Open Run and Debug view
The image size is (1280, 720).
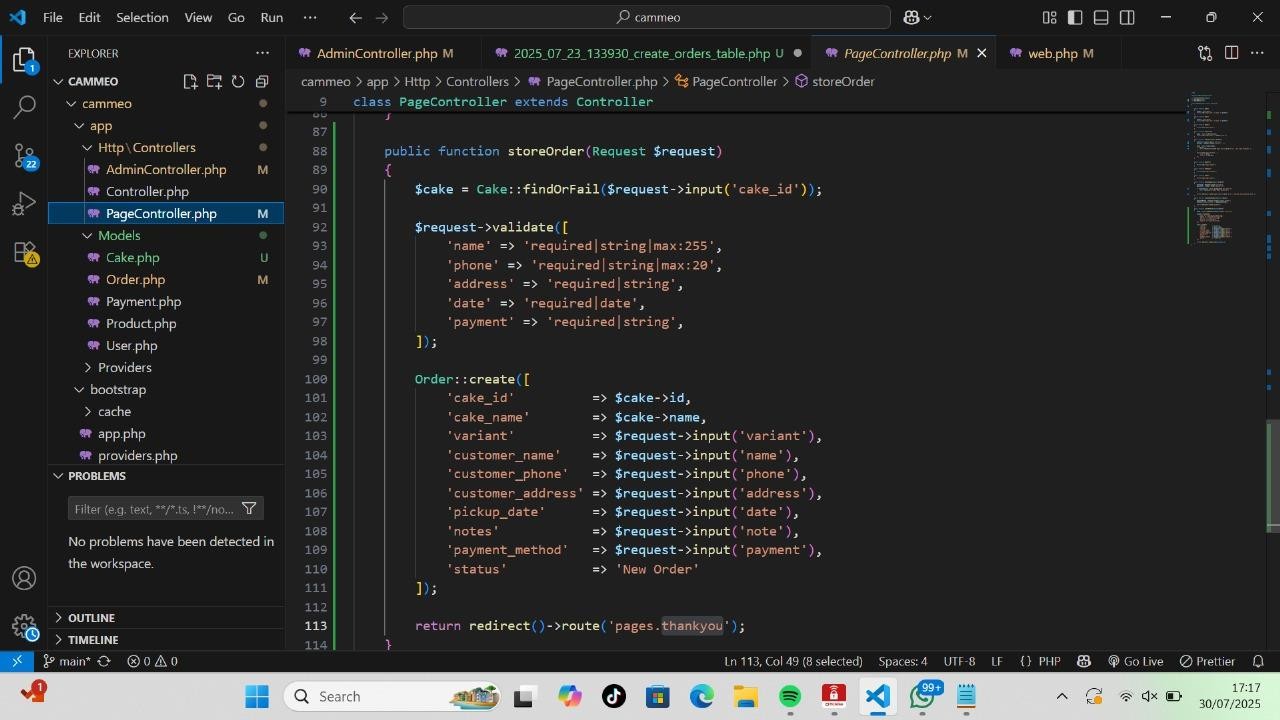coord(25,204)
